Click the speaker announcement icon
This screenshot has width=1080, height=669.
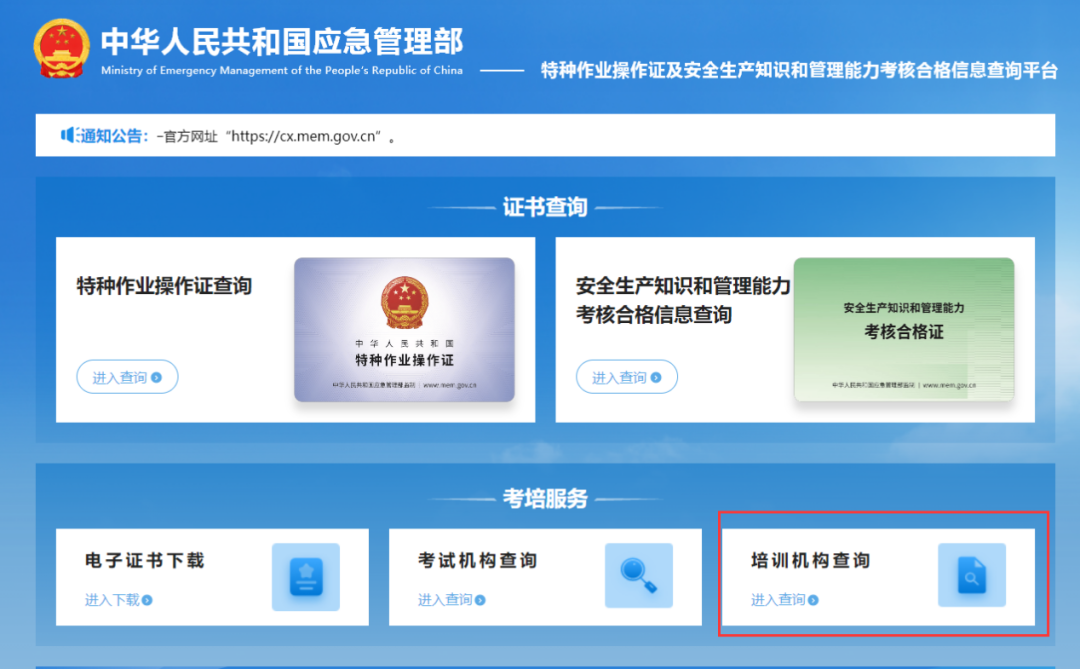tap(69, 135)
